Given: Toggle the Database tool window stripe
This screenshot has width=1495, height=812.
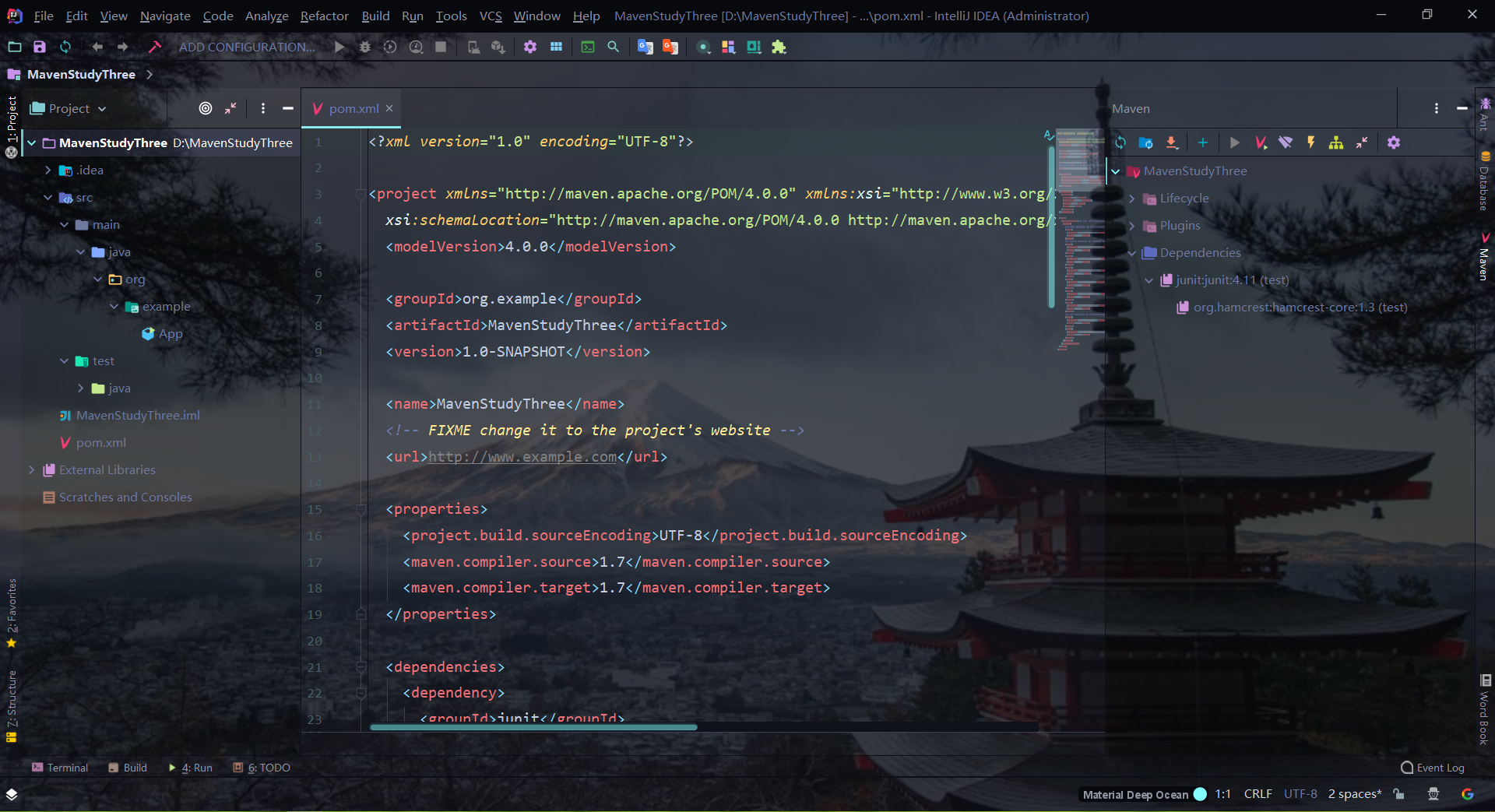Looking at the screenshot, I should (x=1484, y=181).
